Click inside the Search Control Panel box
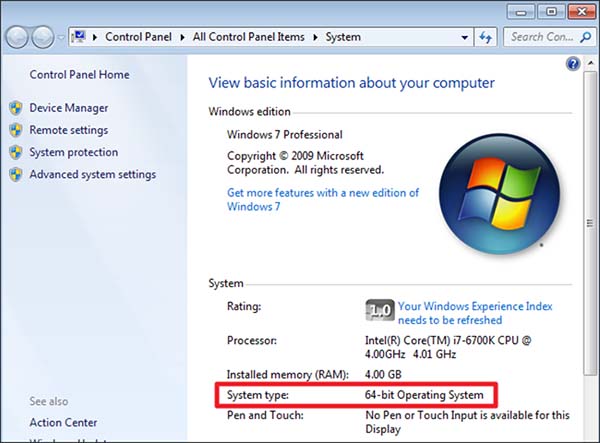Screen dimensions: 600x443 [540, 37]
